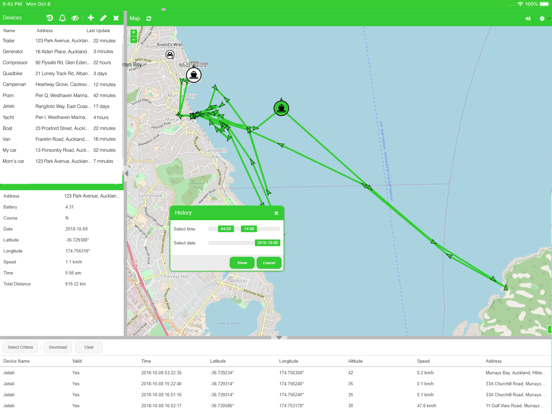
Task: Select the Mom's car device row
Action: coord(61,161)
